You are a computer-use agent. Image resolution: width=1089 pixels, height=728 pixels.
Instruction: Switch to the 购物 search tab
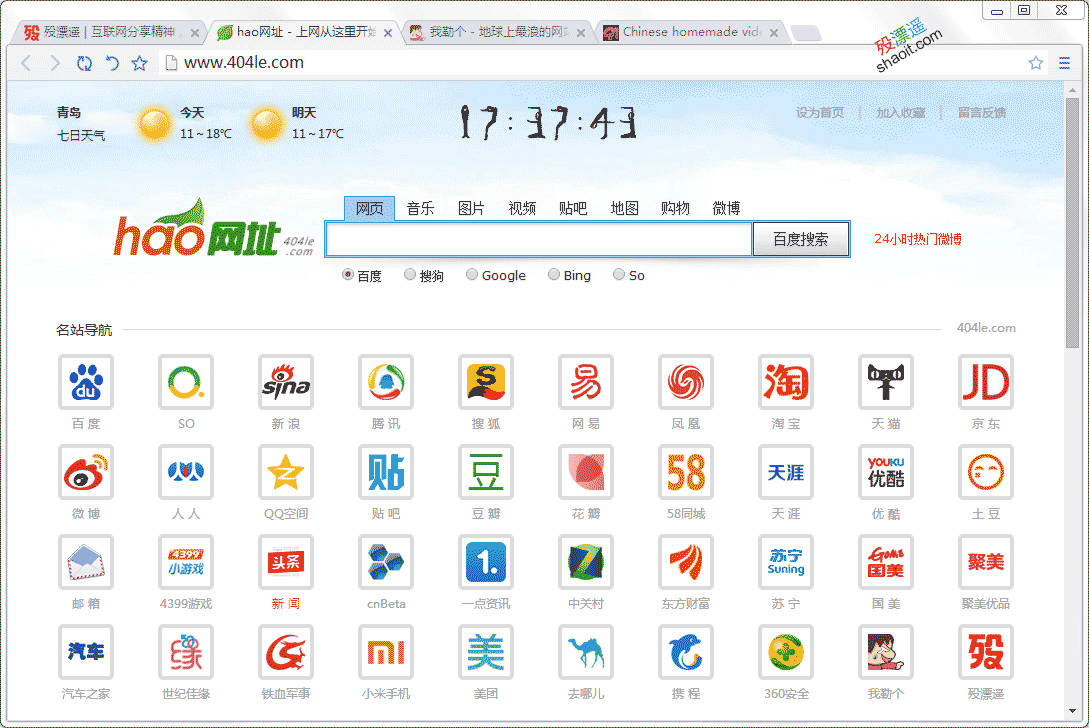tap(675, 208)
